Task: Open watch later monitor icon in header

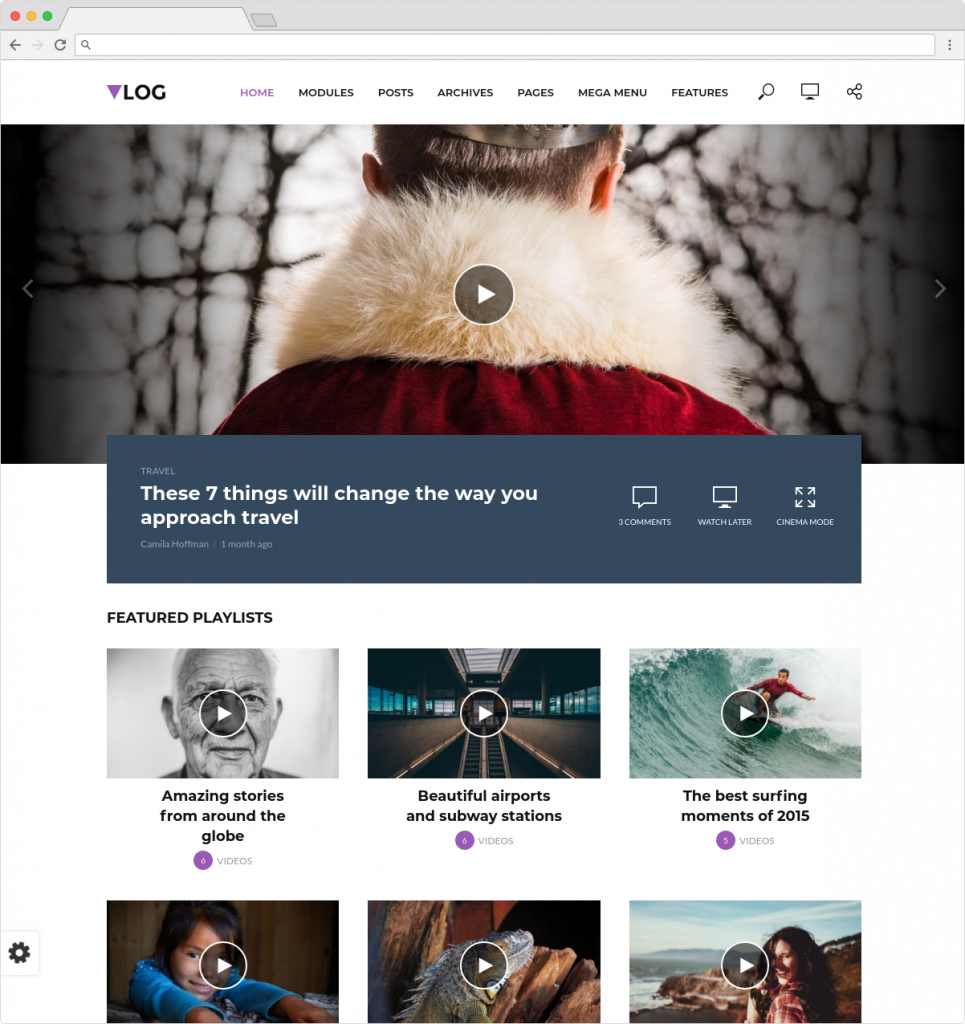Action: (x=810, y=92)
